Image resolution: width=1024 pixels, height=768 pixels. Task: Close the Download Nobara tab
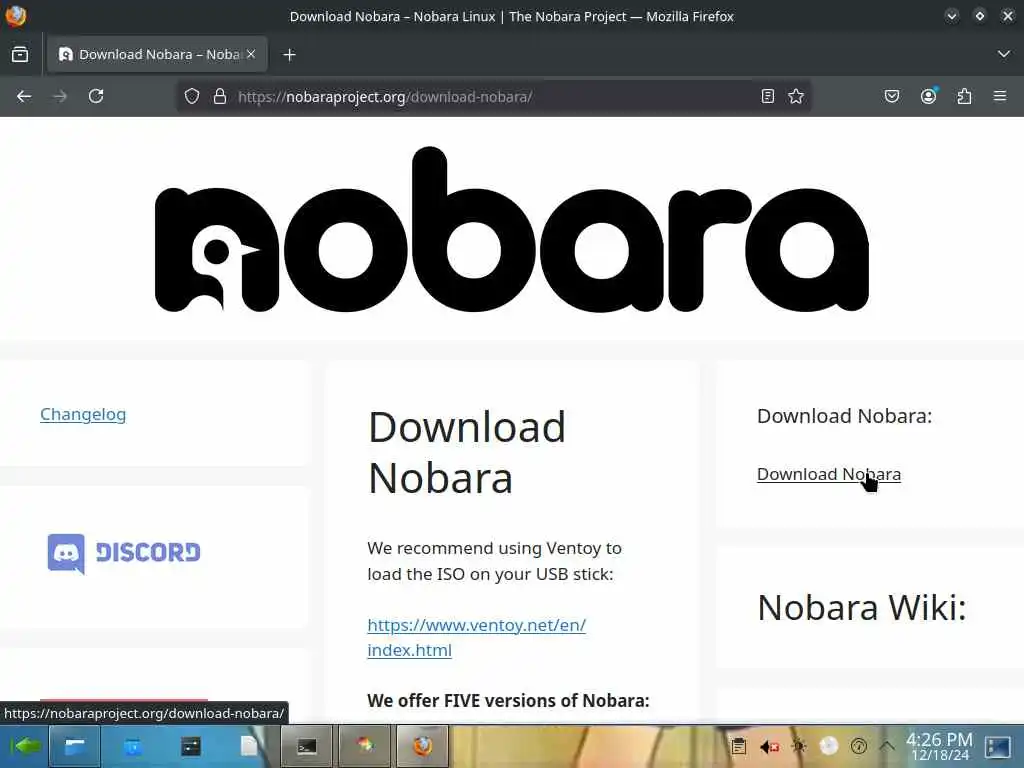251,54
